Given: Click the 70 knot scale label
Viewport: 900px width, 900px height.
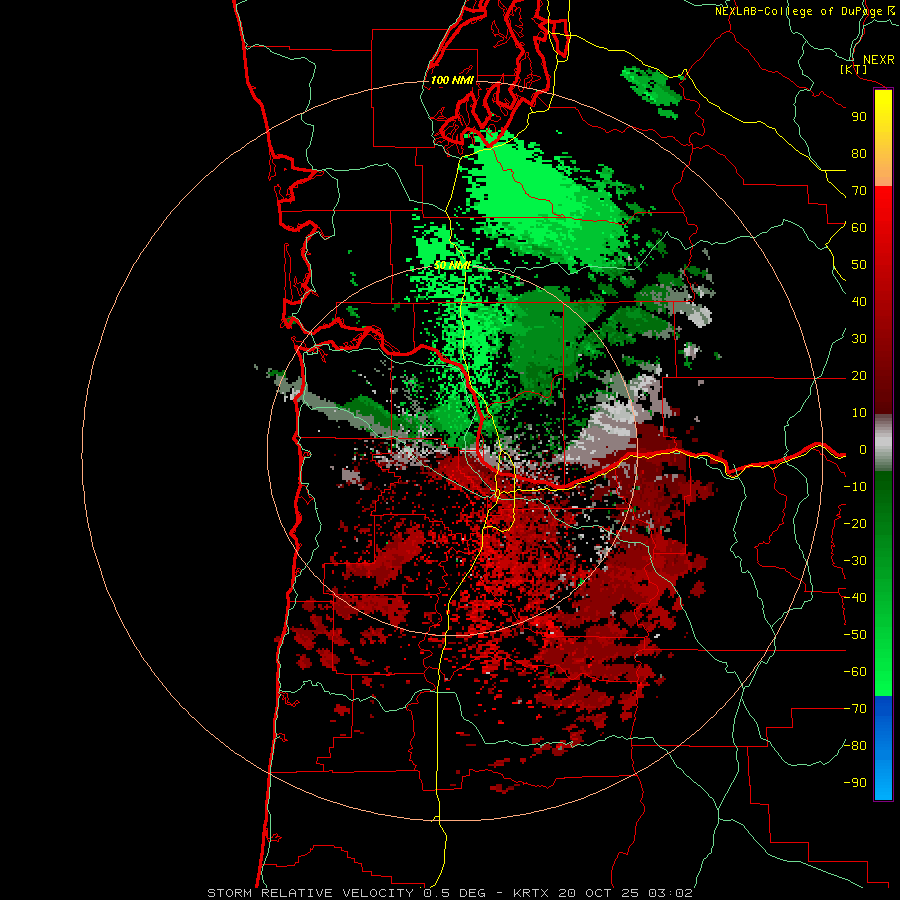Looking at the screenshot, I should tap(859, 191).
